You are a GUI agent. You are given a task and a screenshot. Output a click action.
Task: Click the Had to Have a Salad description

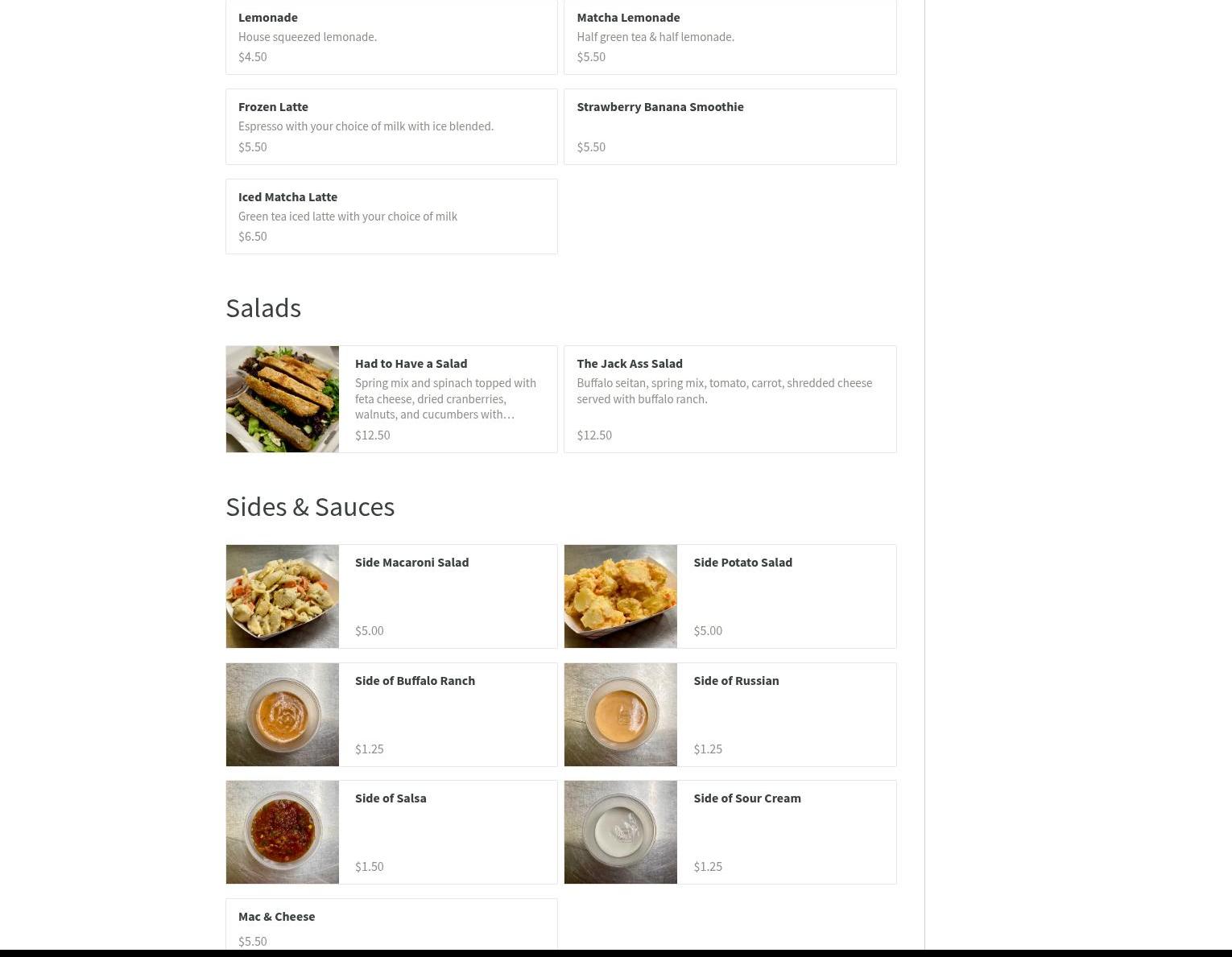click(x=445, y=398)
